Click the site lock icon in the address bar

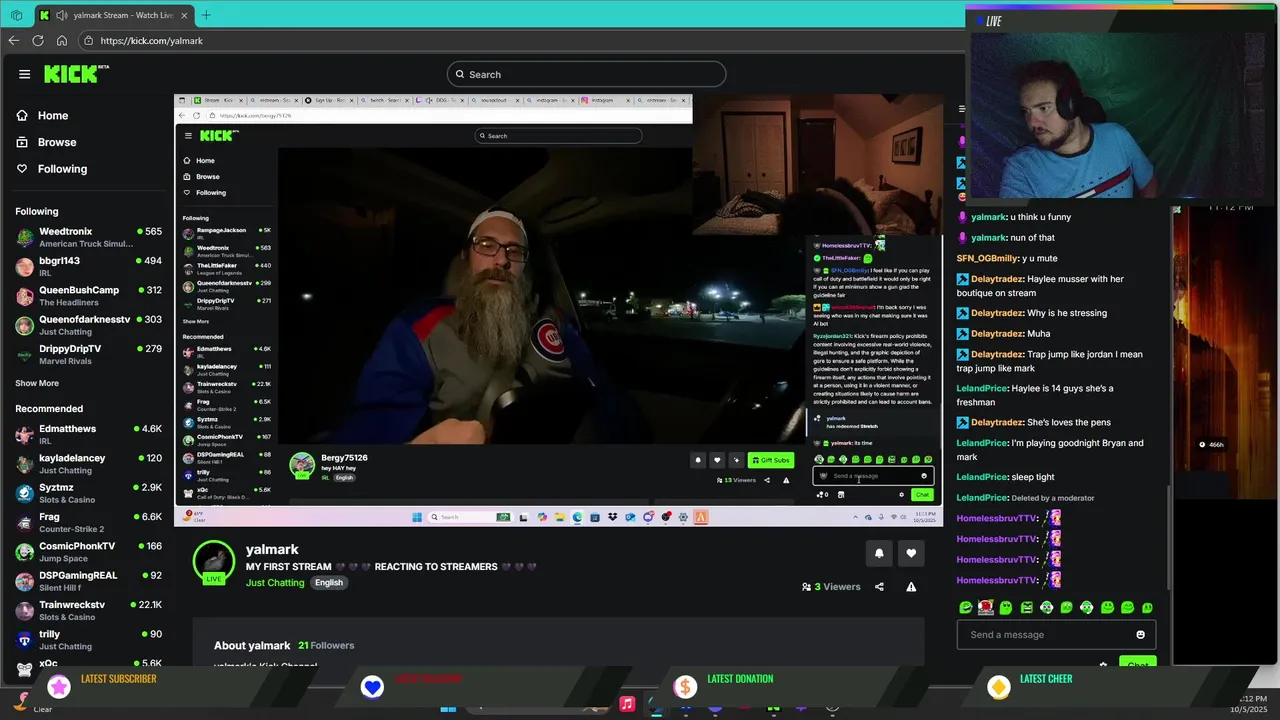89,41
